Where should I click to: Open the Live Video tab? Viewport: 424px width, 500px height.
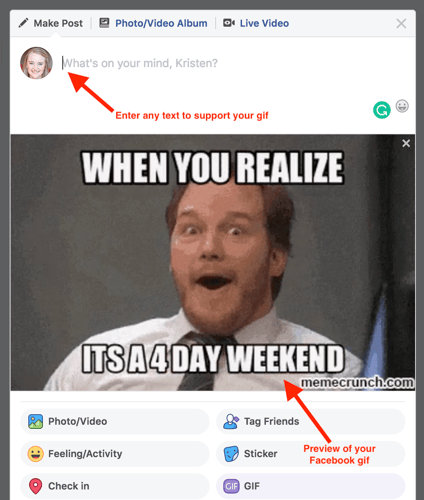tap(256, 23)
